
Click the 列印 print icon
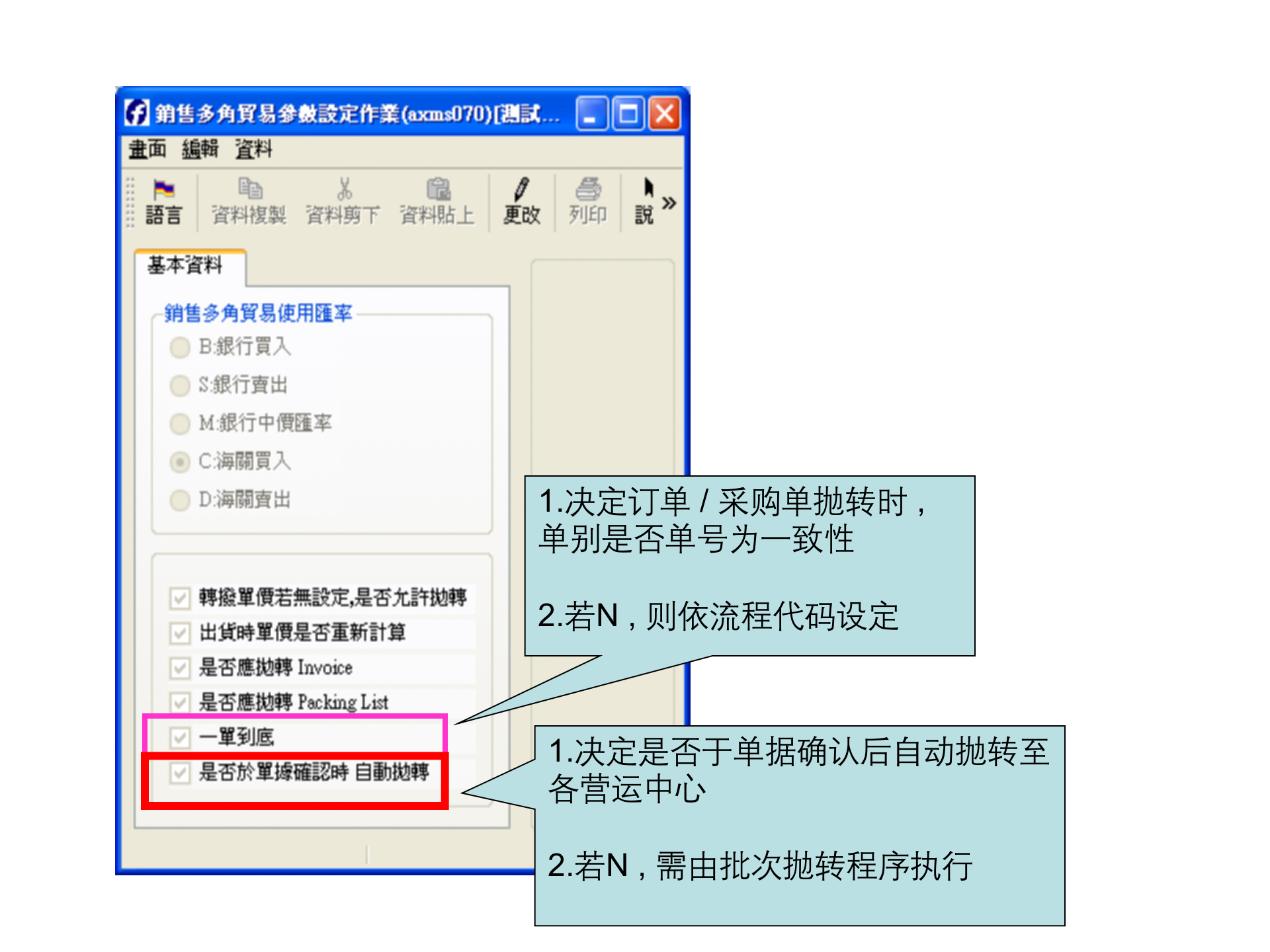pos(587,198)
